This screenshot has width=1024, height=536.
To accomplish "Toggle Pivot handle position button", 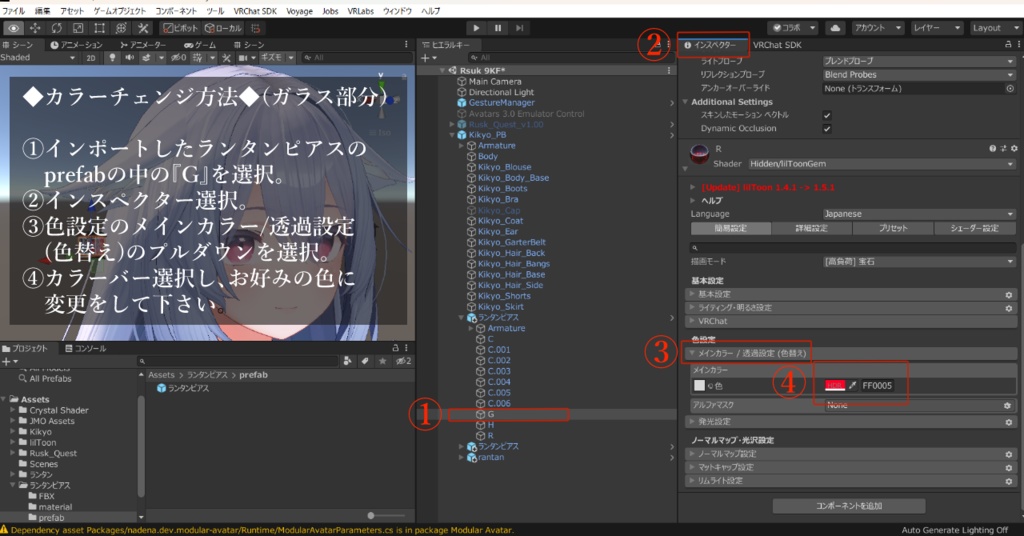I will 180,28.
